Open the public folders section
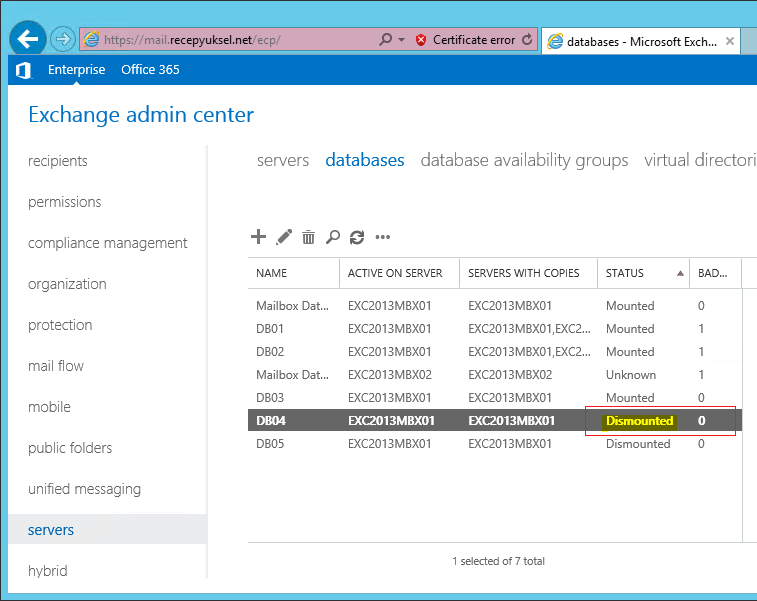The height and width of the screenshot is (601, 757). [x=70, y=448]
